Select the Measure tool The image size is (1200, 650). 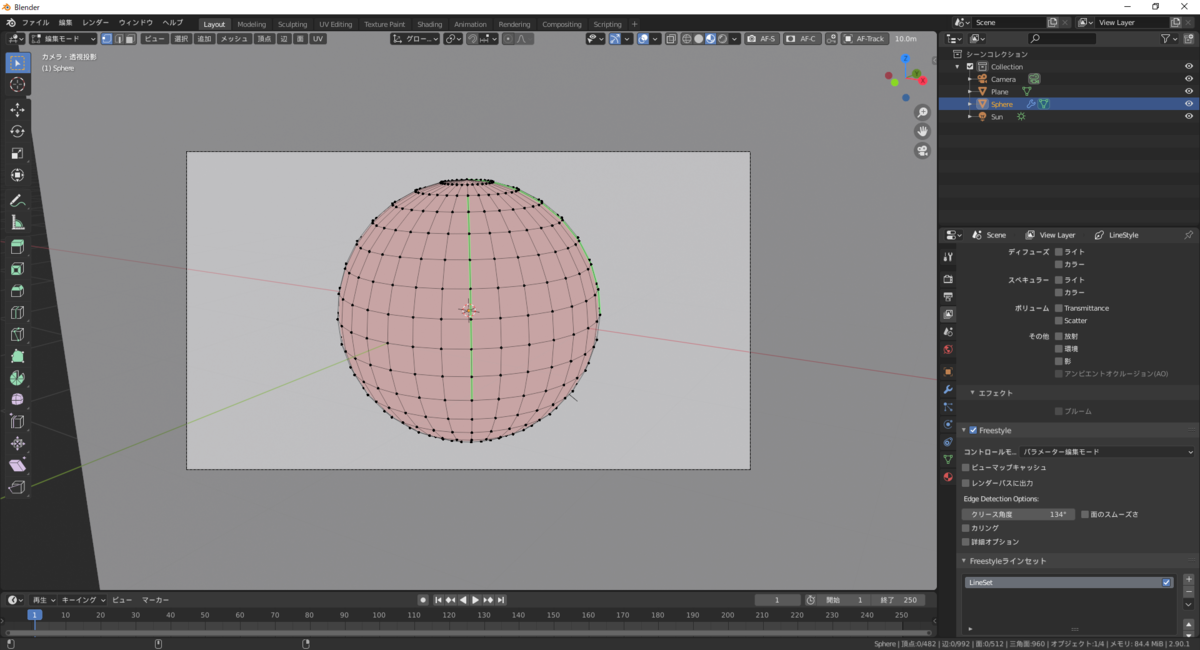17,222
